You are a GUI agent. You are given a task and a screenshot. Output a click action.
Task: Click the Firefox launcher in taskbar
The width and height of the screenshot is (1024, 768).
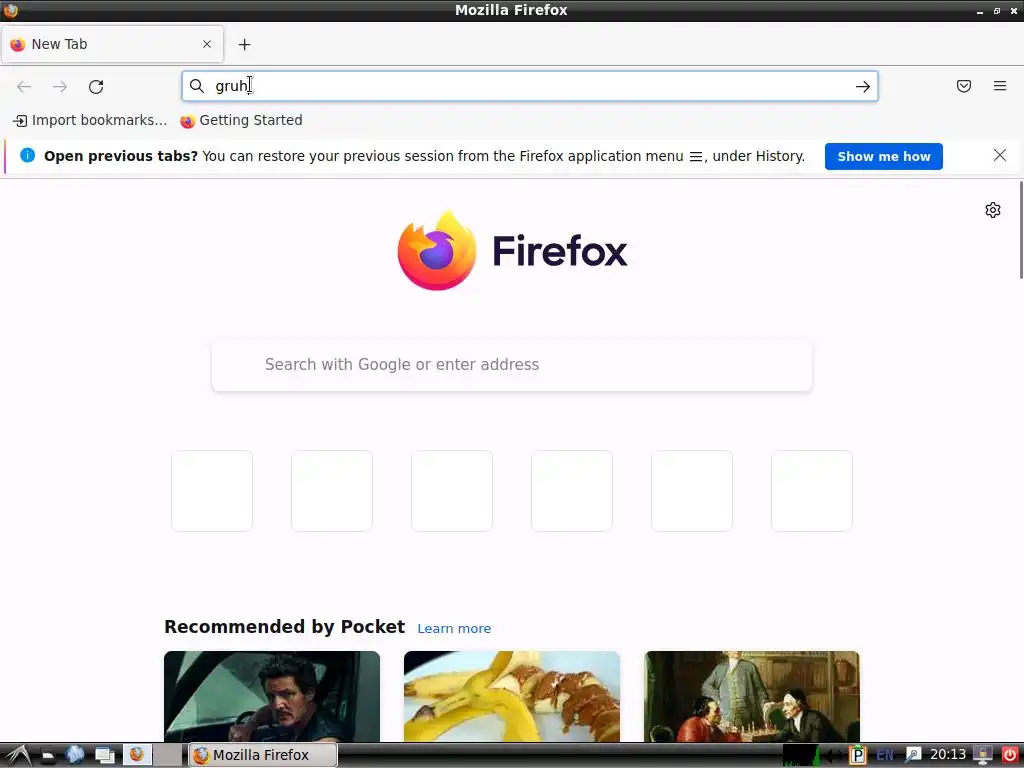137,754
